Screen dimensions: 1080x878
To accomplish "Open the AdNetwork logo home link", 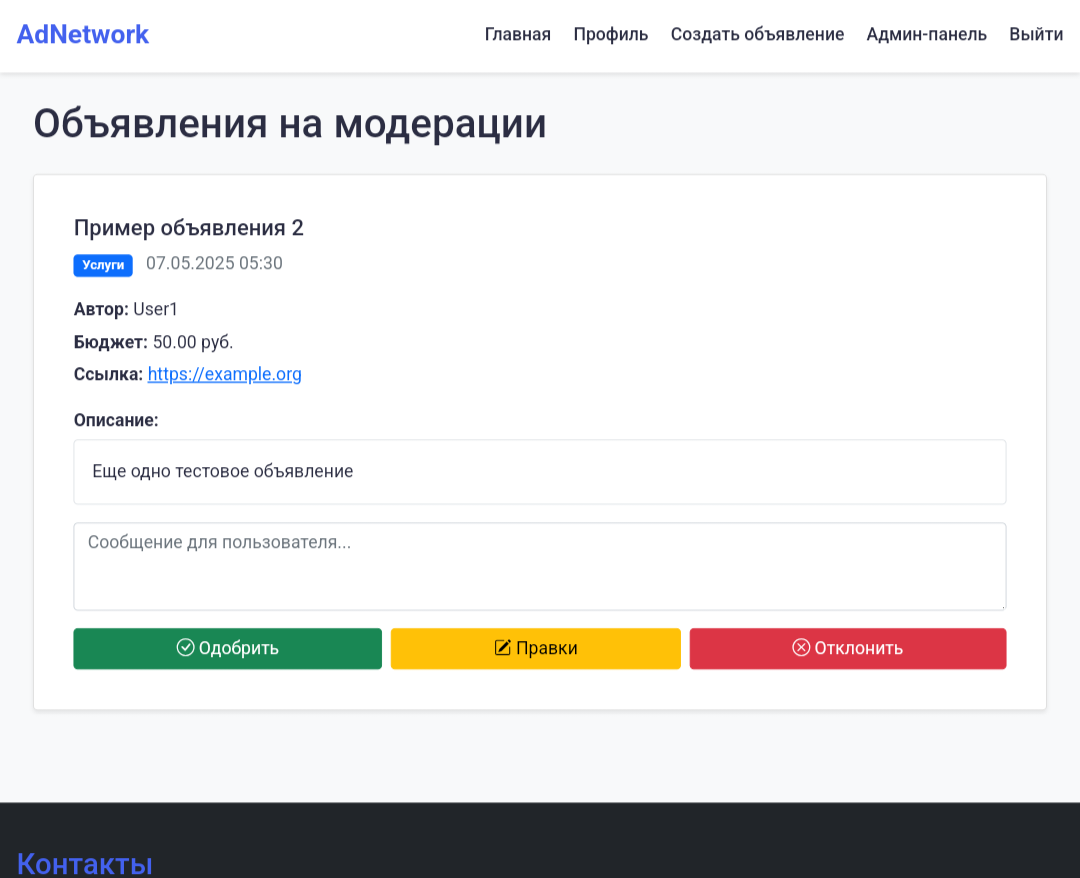I will [x=83, y=34].
